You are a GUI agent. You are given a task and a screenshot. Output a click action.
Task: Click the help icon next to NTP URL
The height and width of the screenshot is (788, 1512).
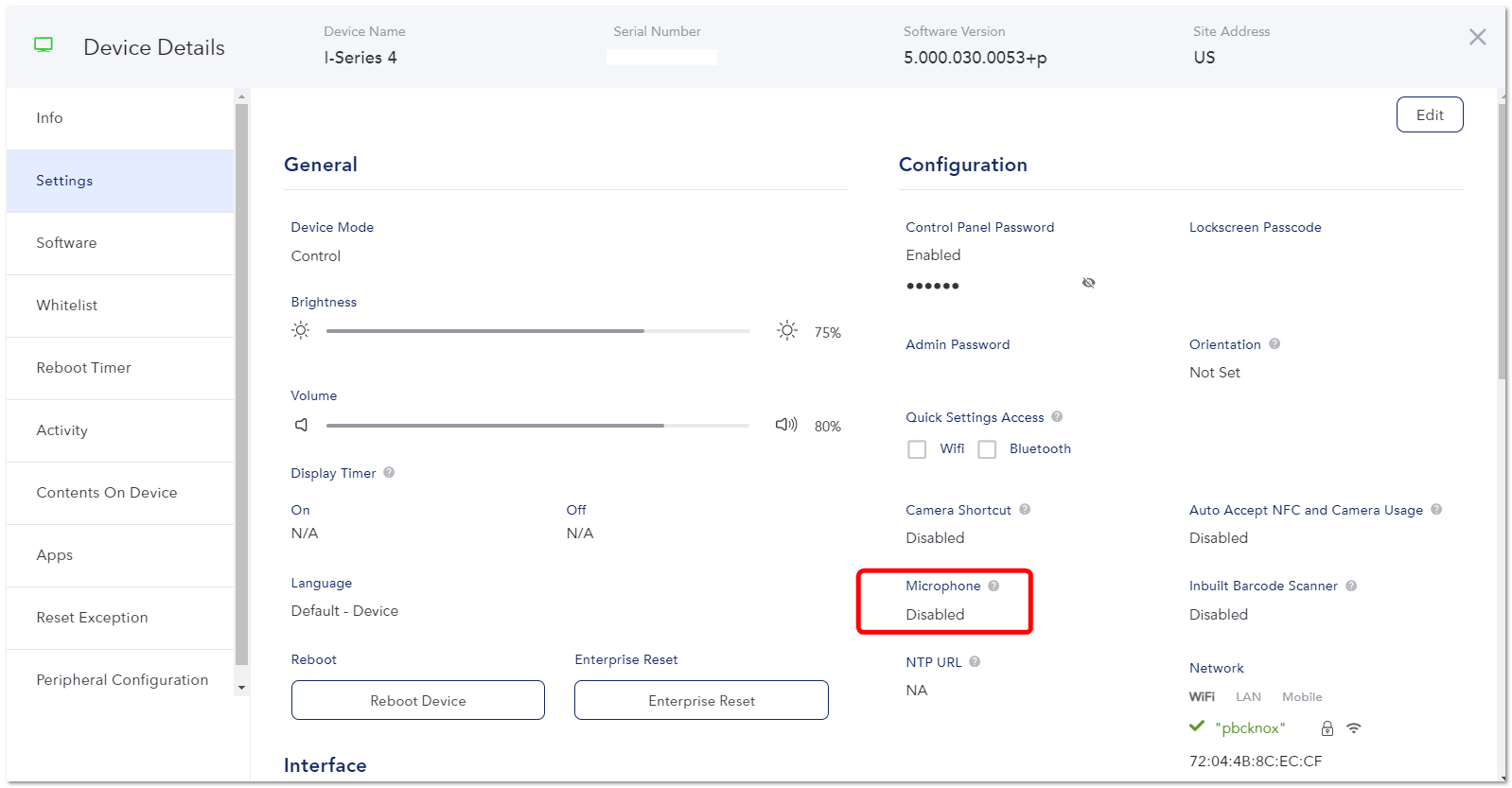[x=975, y=661]
